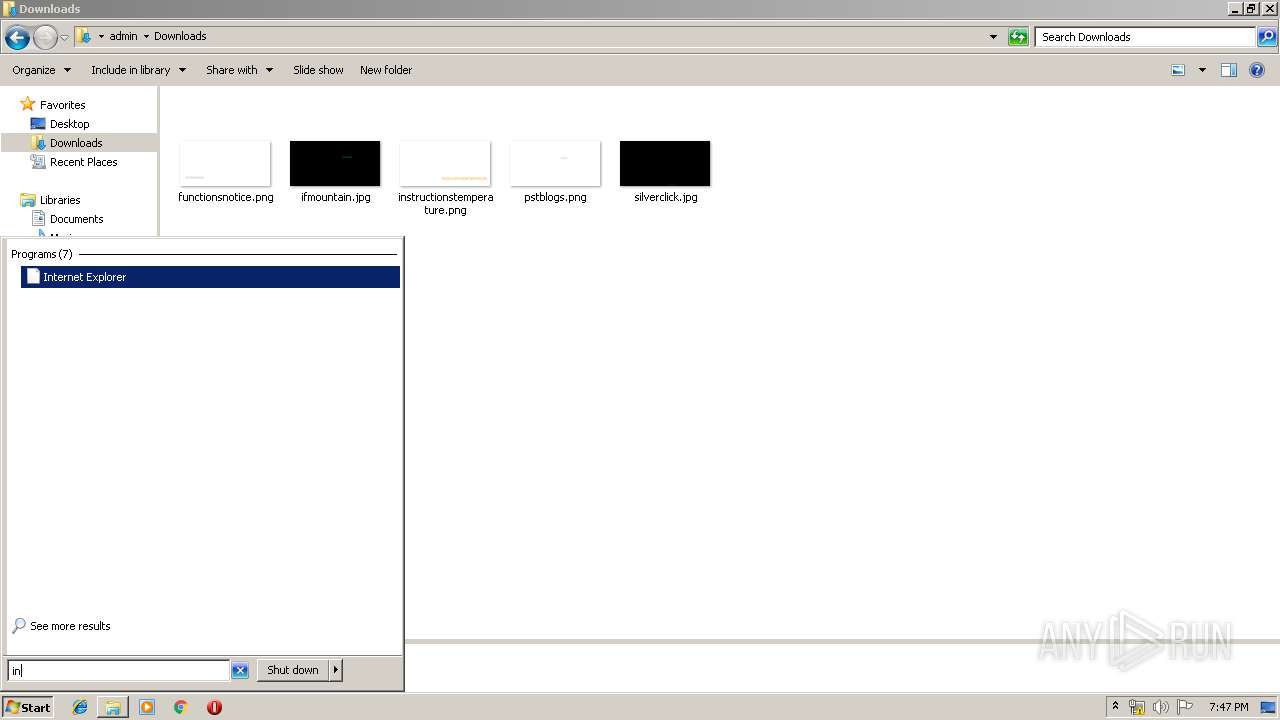This screenshot has width=1280, height=720.
Task: Clear the Start menu search text
Action: coord(240,670)
